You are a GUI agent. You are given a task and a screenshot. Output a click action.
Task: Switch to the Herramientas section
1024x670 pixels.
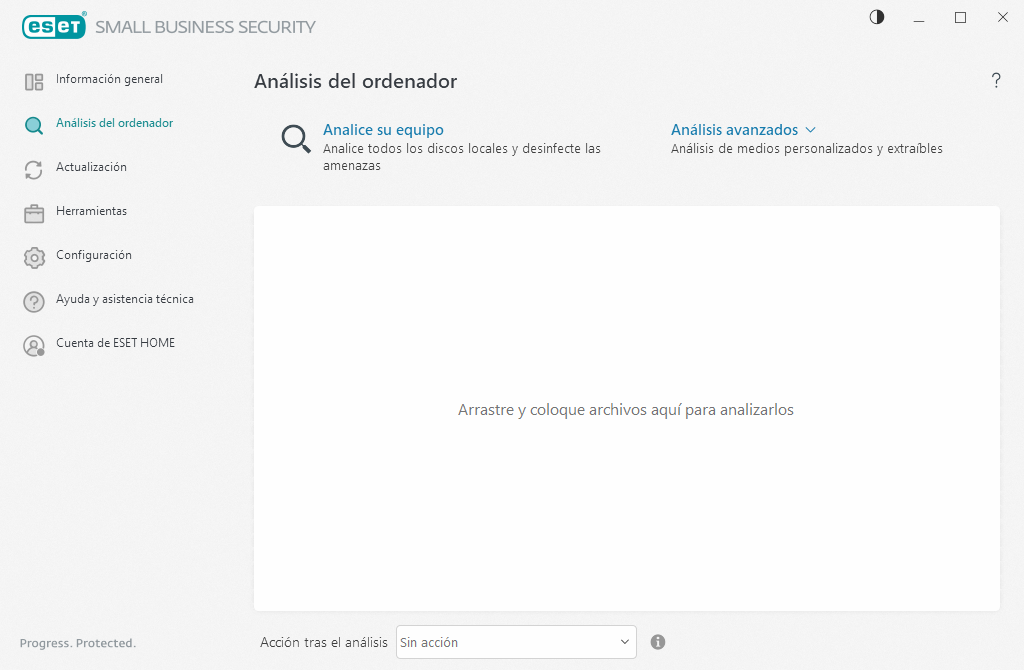tap(92, 212)
